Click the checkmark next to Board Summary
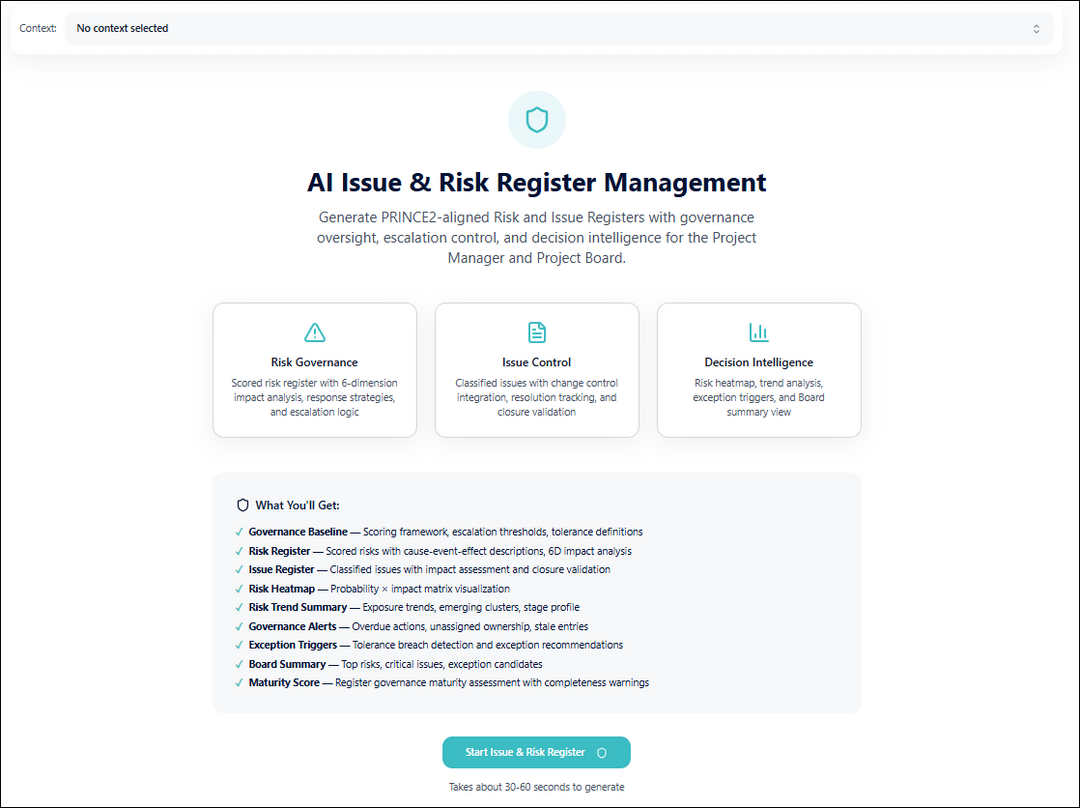 (x=238, y=663)
